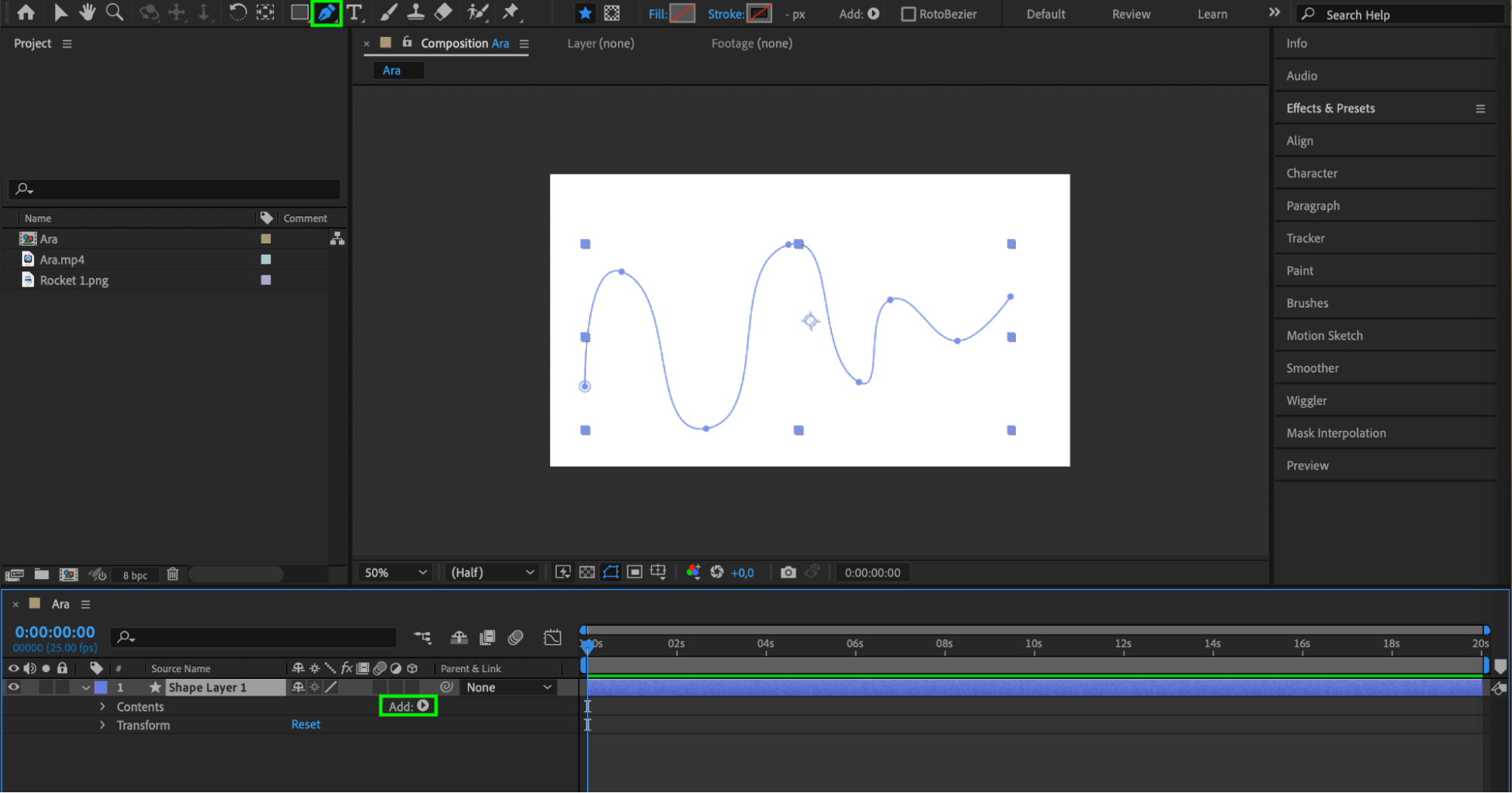Choose the Zoom tool

pos(114,13)
